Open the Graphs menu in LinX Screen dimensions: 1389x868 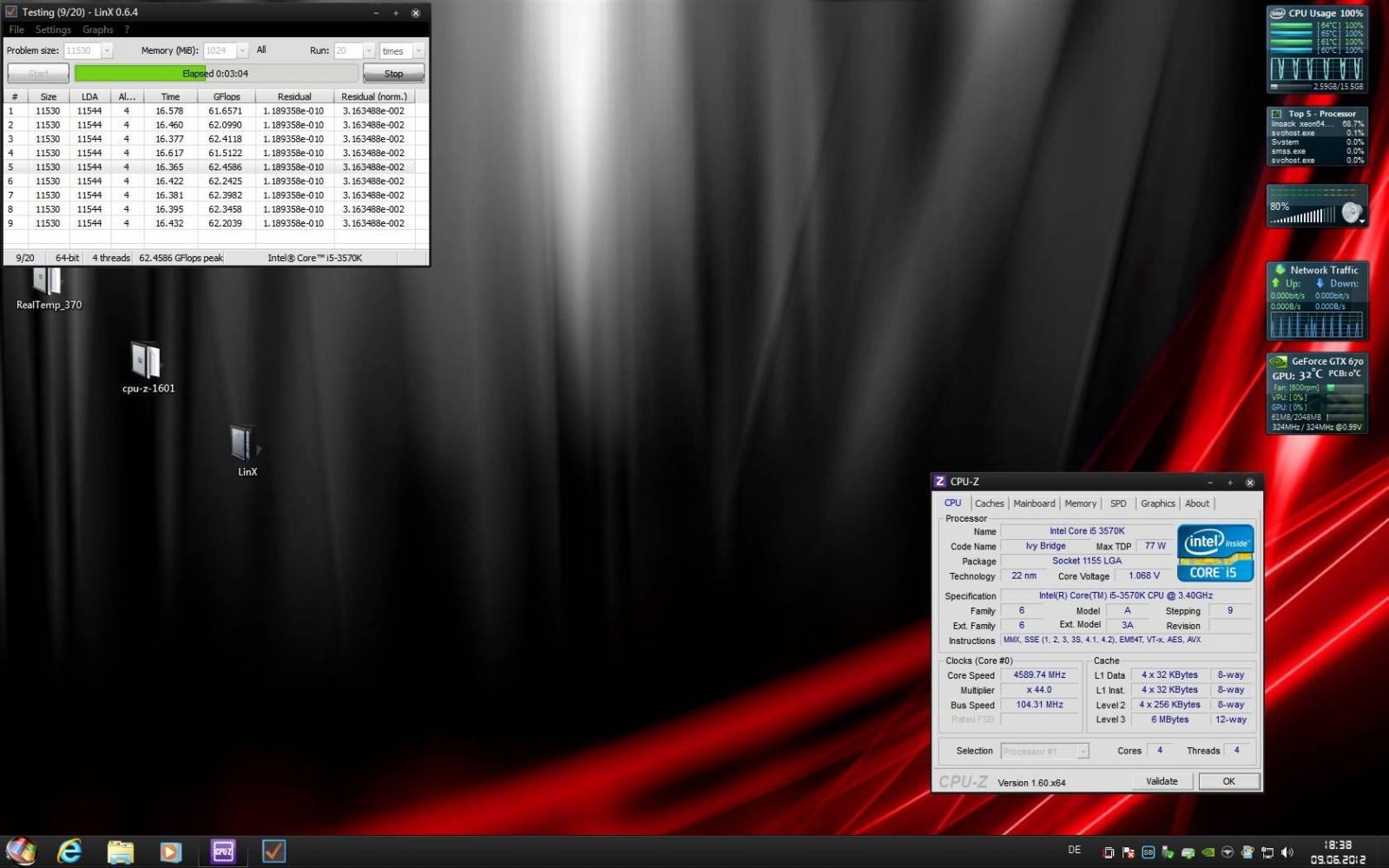(x=97, y=30)
